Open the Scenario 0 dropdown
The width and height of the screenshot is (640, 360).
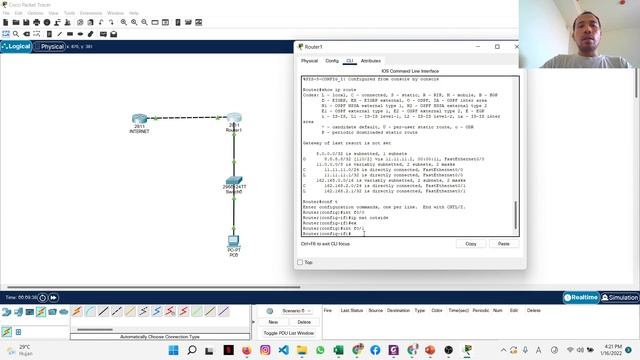(297, 311)
